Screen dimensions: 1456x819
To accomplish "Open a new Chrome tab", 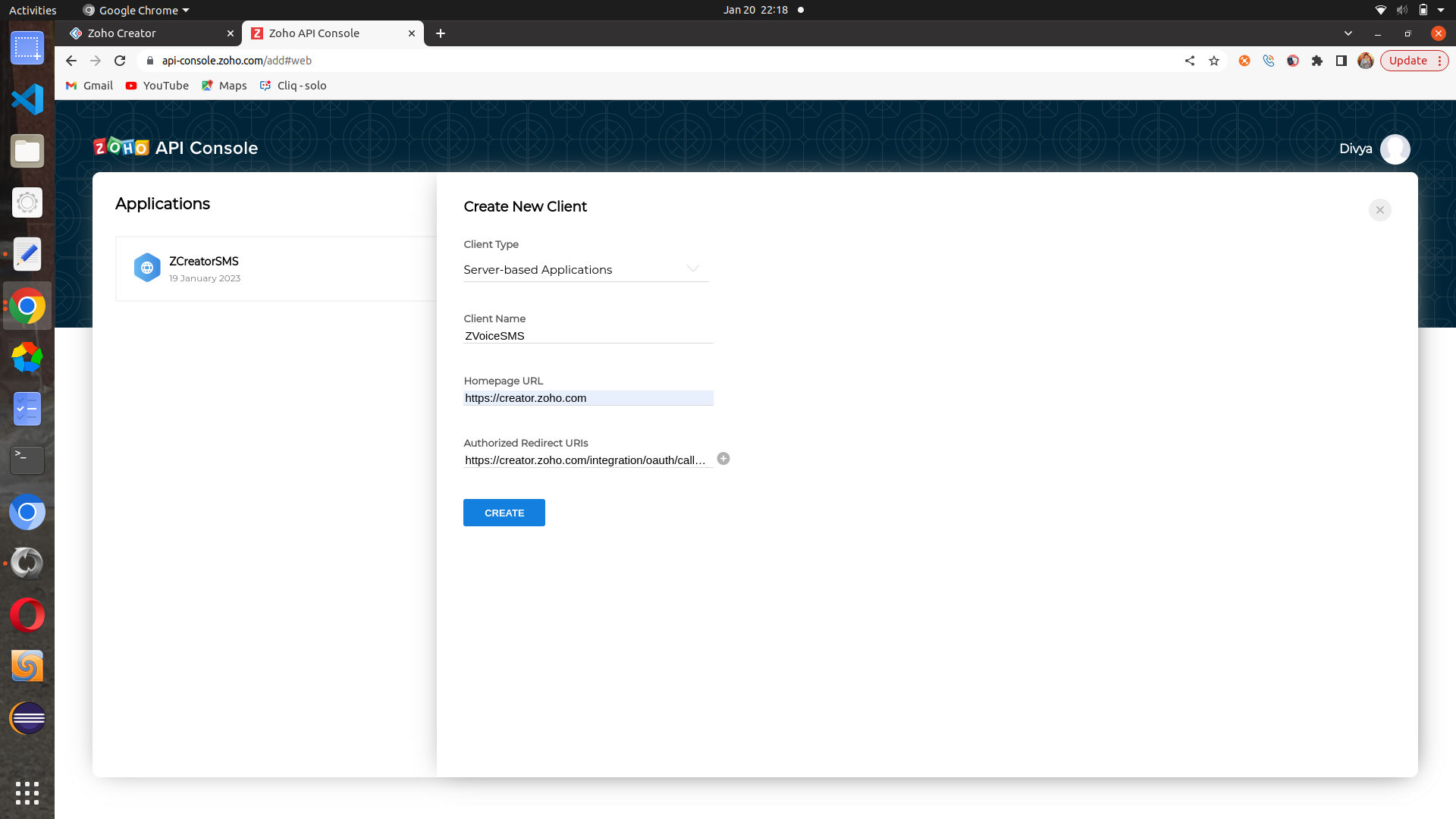I will point(441,33).
